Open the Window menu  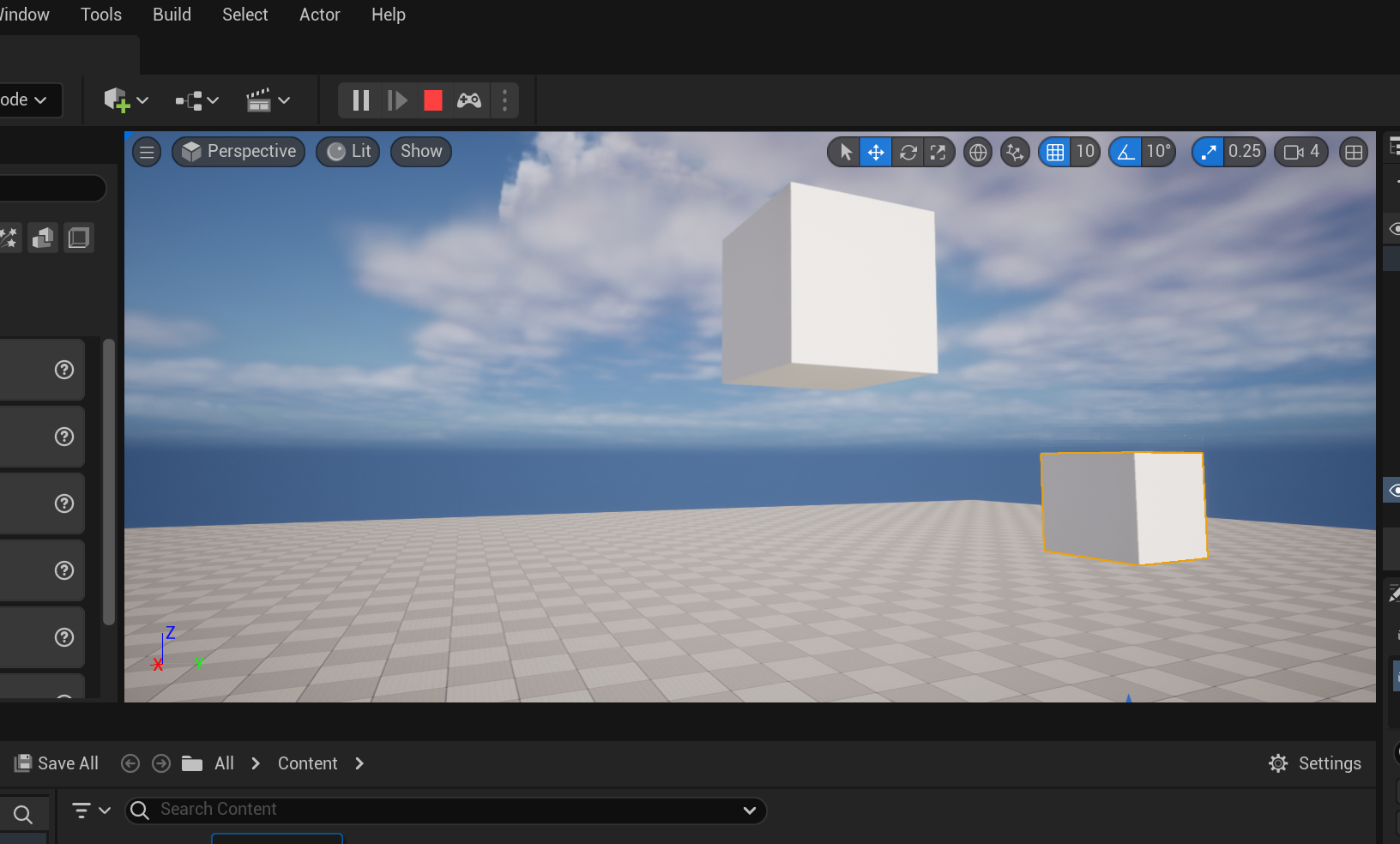[x=25, y=15]
